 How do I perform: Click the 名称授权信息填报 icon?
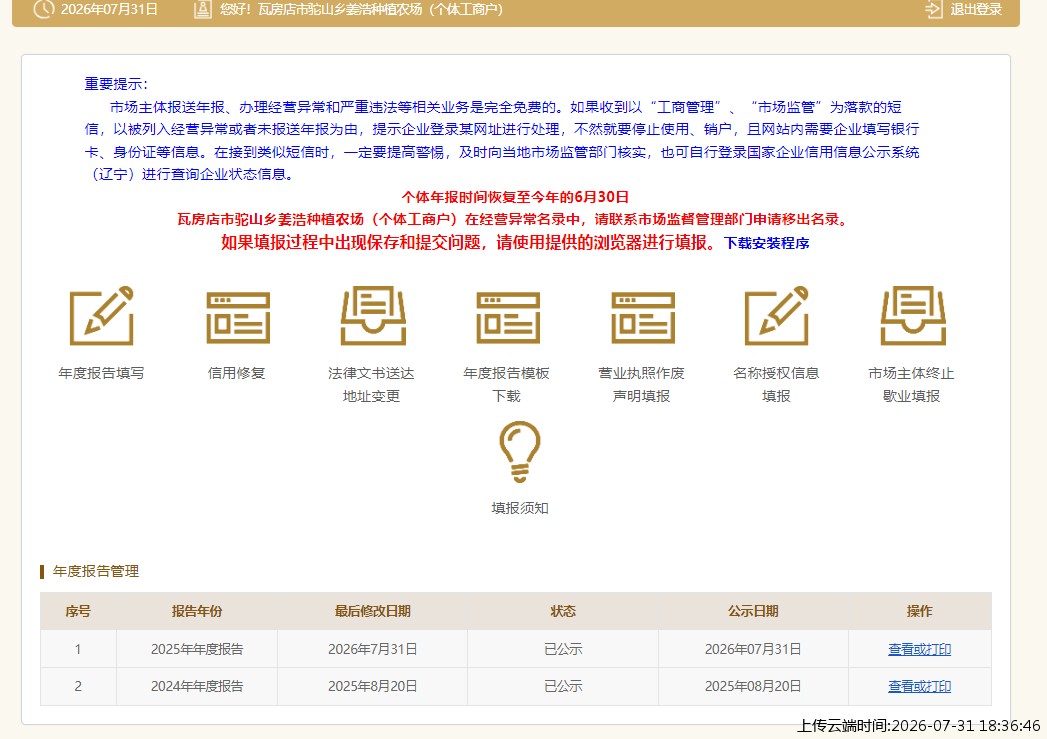pos(777,316)
